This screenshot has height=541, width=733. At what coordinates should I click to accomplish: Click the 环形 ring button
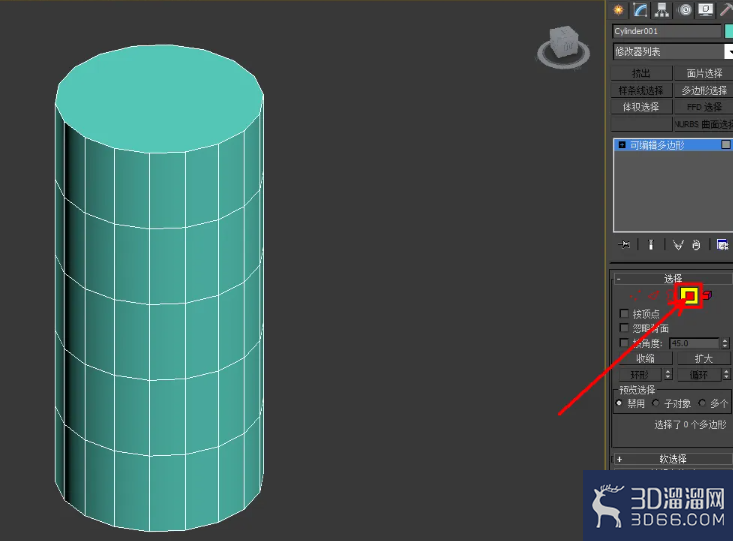click(640, 375)
